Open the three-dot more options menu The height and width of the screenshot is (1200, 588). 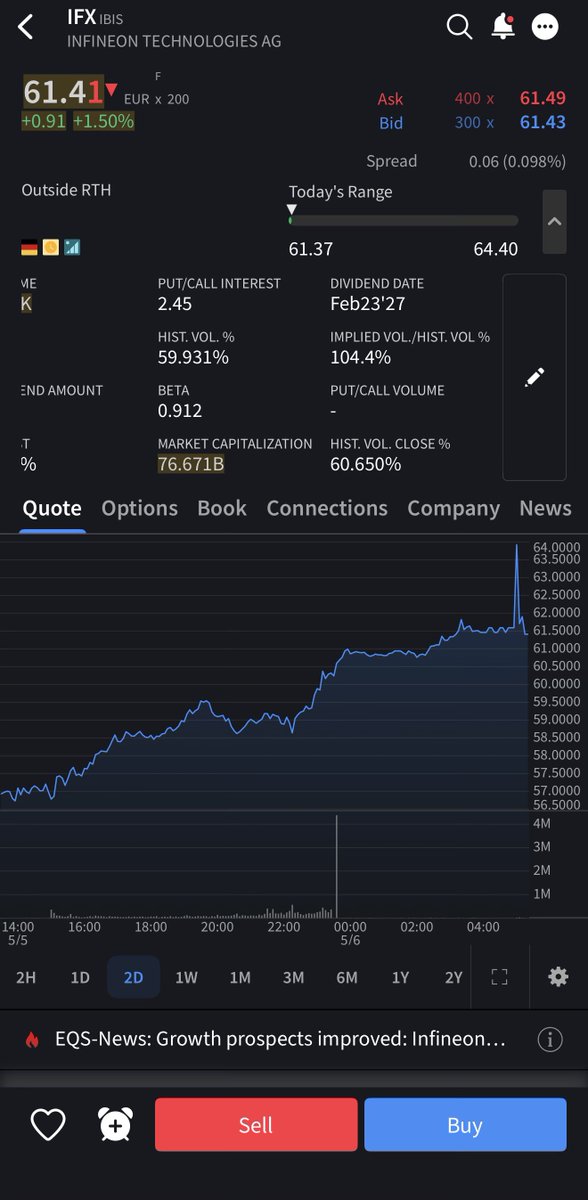[545, 27]
